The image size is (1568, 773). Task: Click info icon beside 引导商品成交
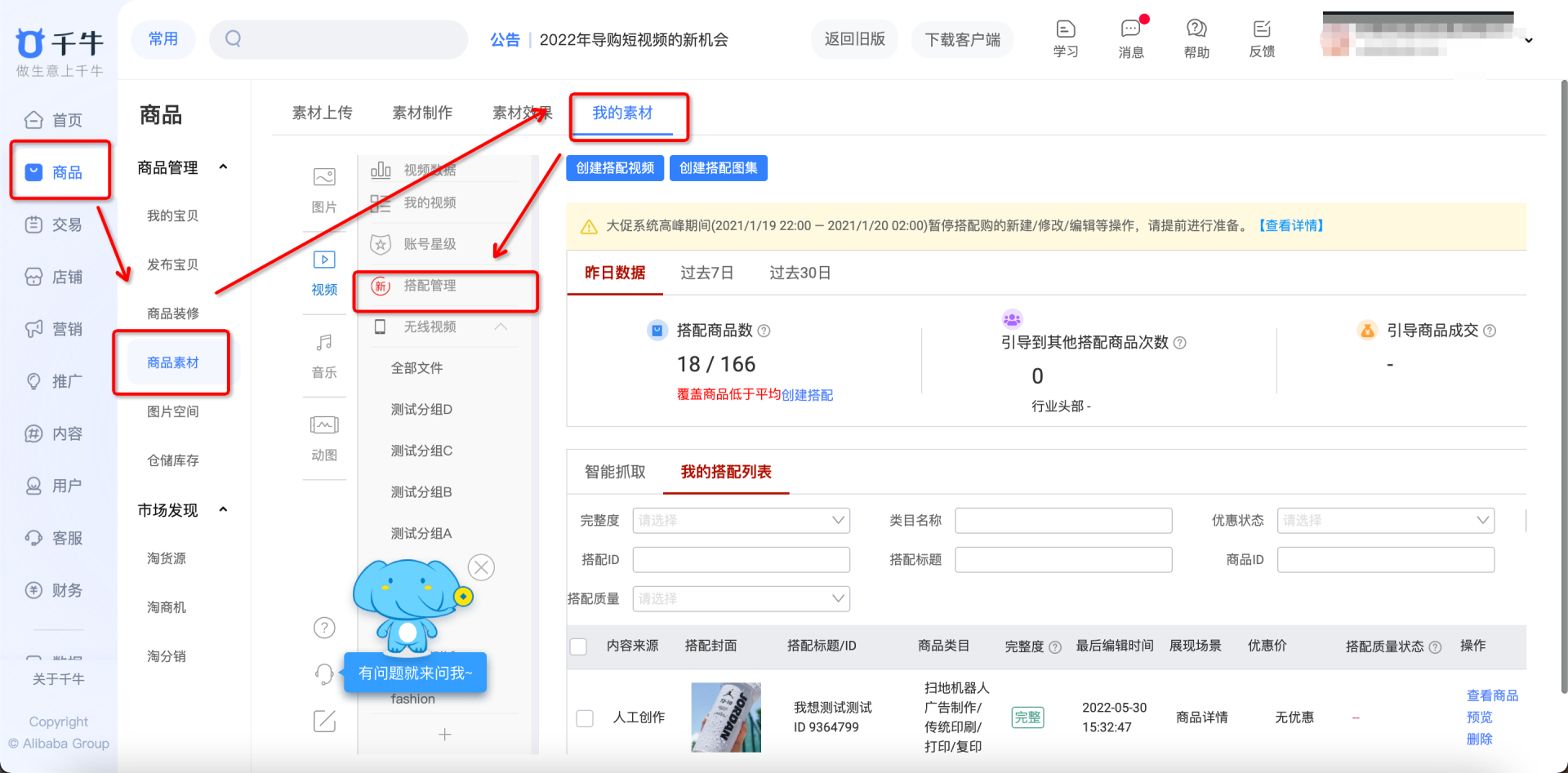pyautogui.click(x=1490, y=331)
